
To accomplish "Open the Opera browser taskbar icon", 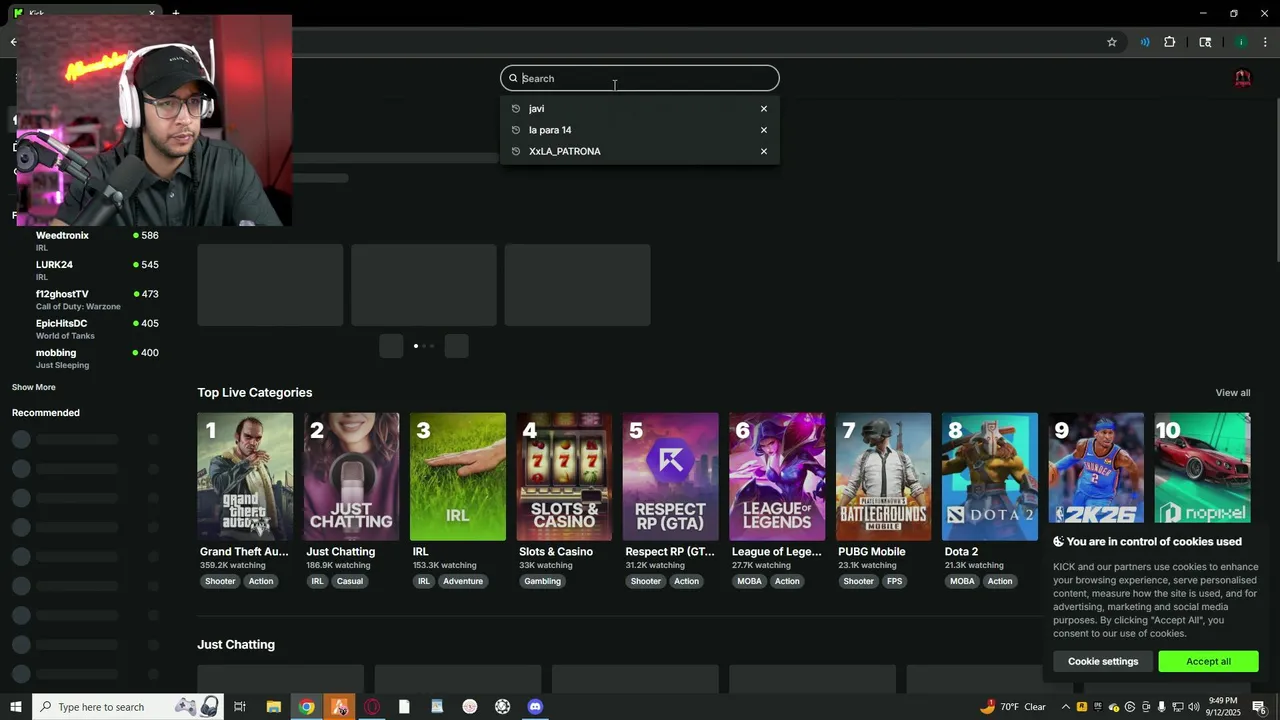I will click(372, 707).
